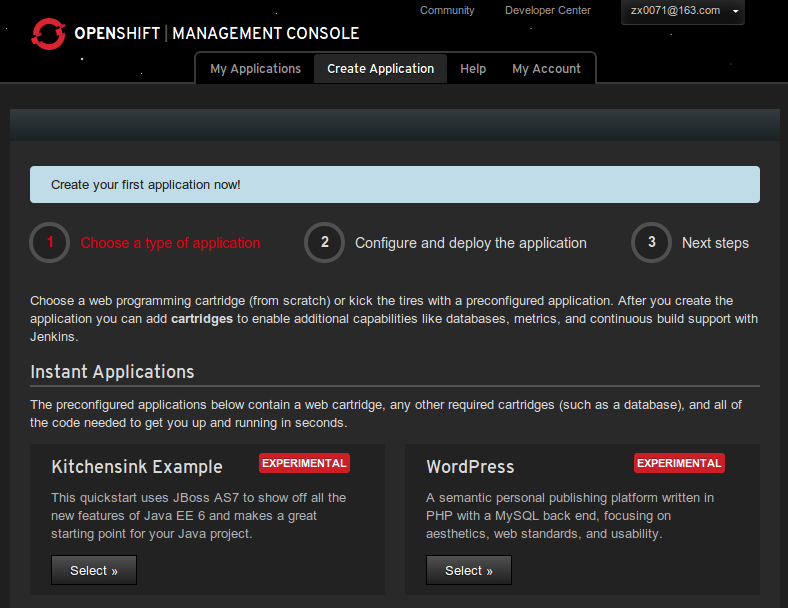Click the step 3 circle icon
Screen dimensions: 788x608
click(x=651, y=242)
